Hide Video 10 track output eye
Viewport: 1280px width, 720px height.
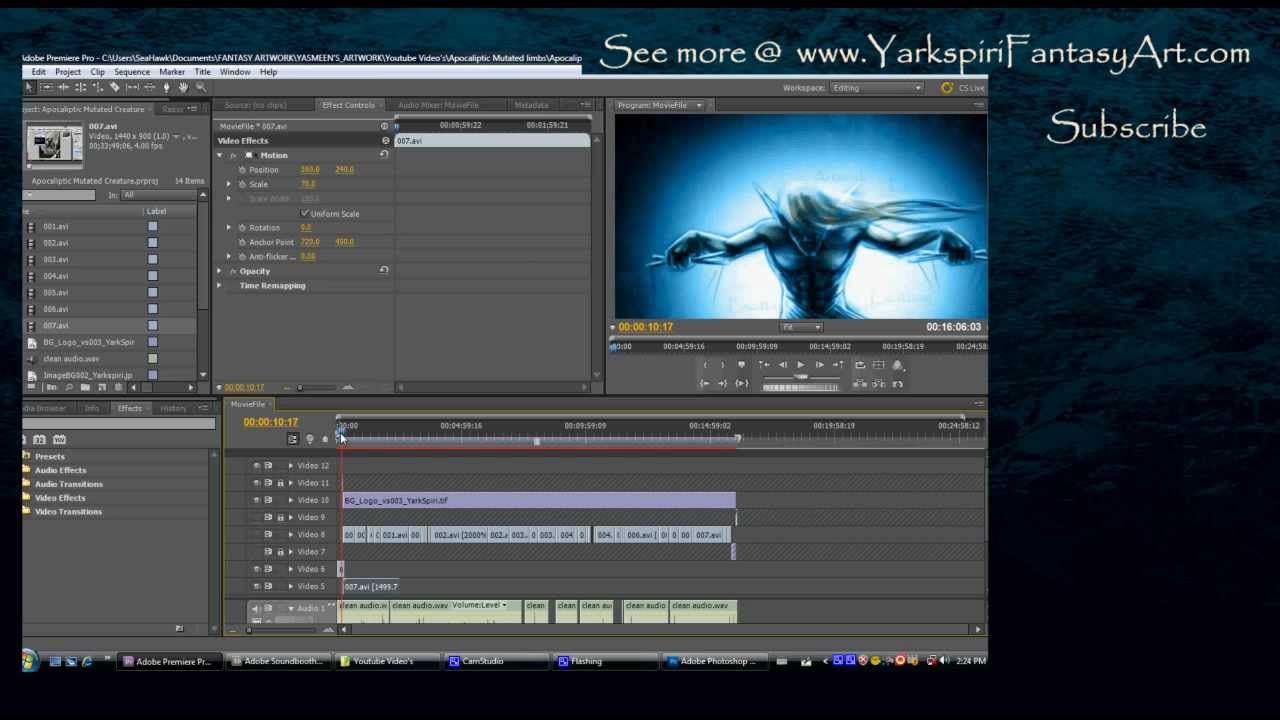[256, 500]
